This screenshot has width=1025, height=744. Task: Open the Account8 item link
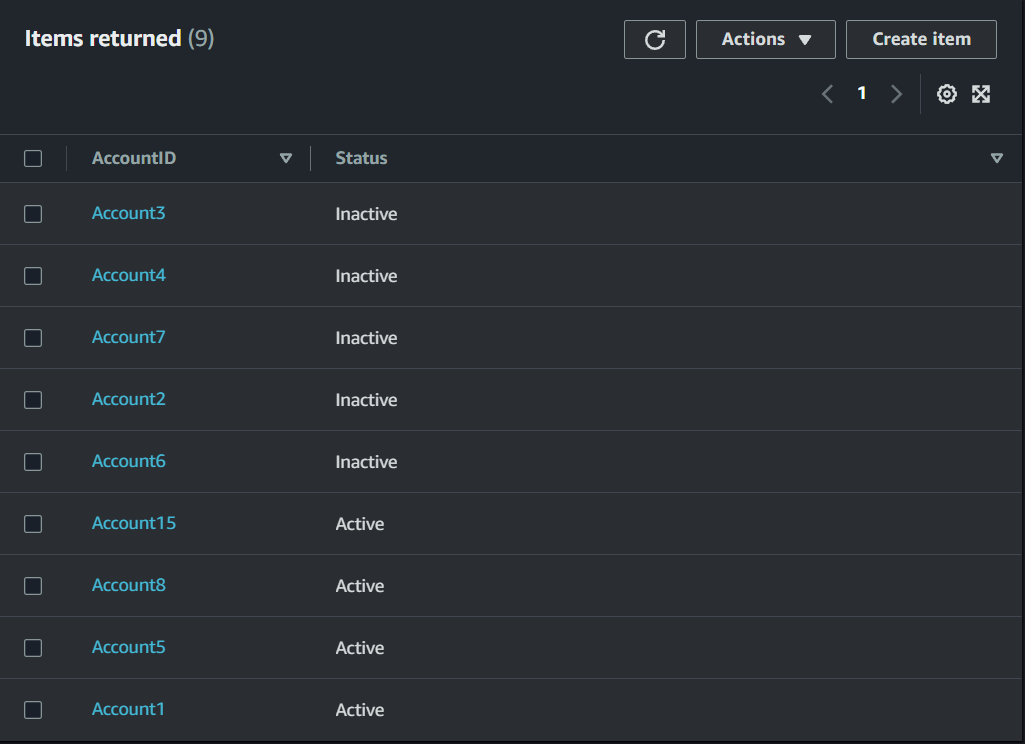(129, 585)
